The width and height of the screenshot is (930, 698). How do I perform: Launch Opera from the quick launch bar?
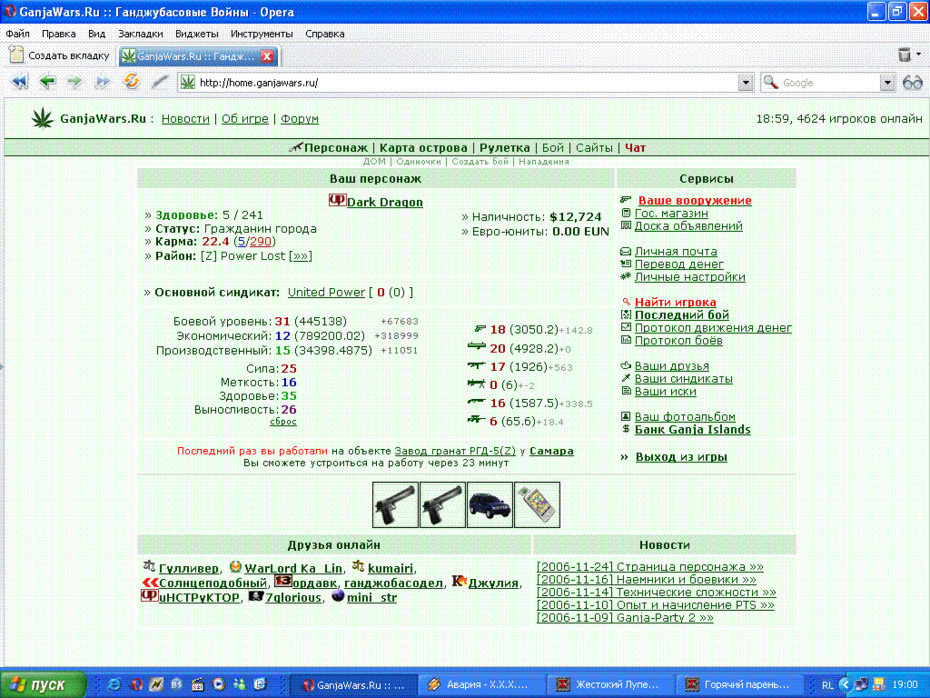click(136, 684)
